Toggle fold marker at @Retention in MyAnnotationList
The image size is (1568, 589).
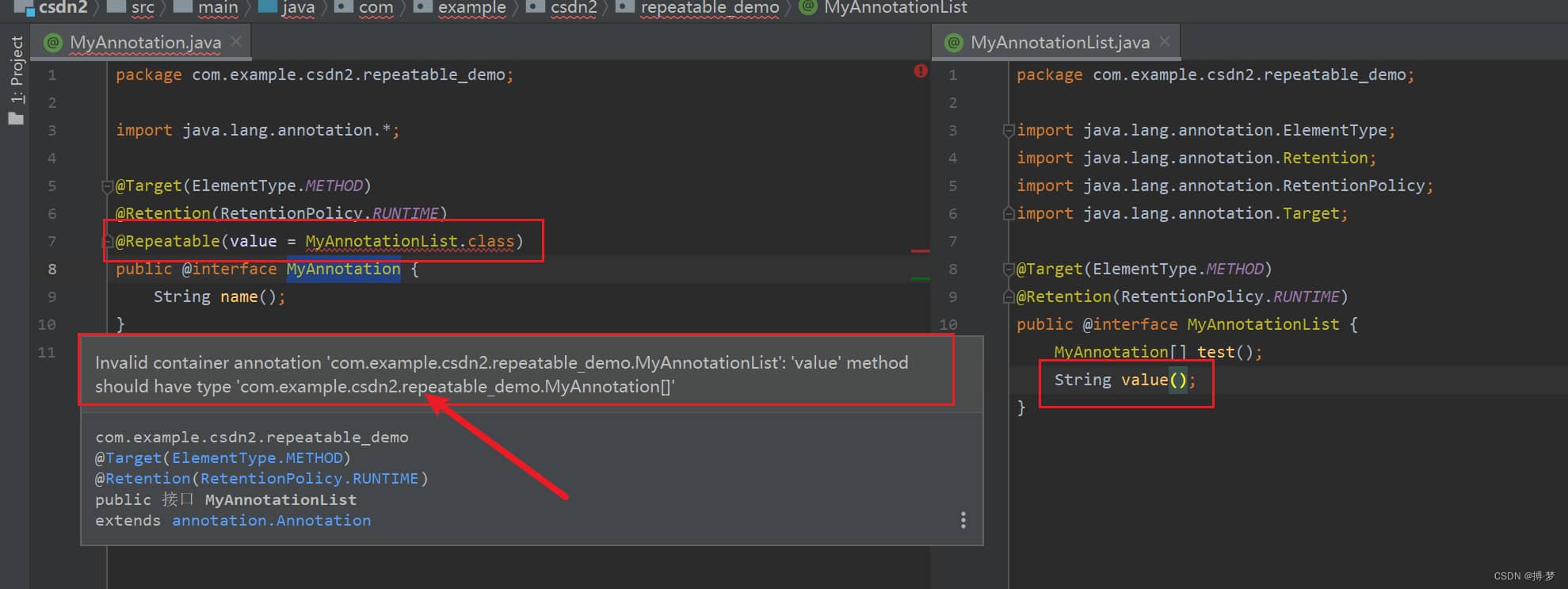1008,297
